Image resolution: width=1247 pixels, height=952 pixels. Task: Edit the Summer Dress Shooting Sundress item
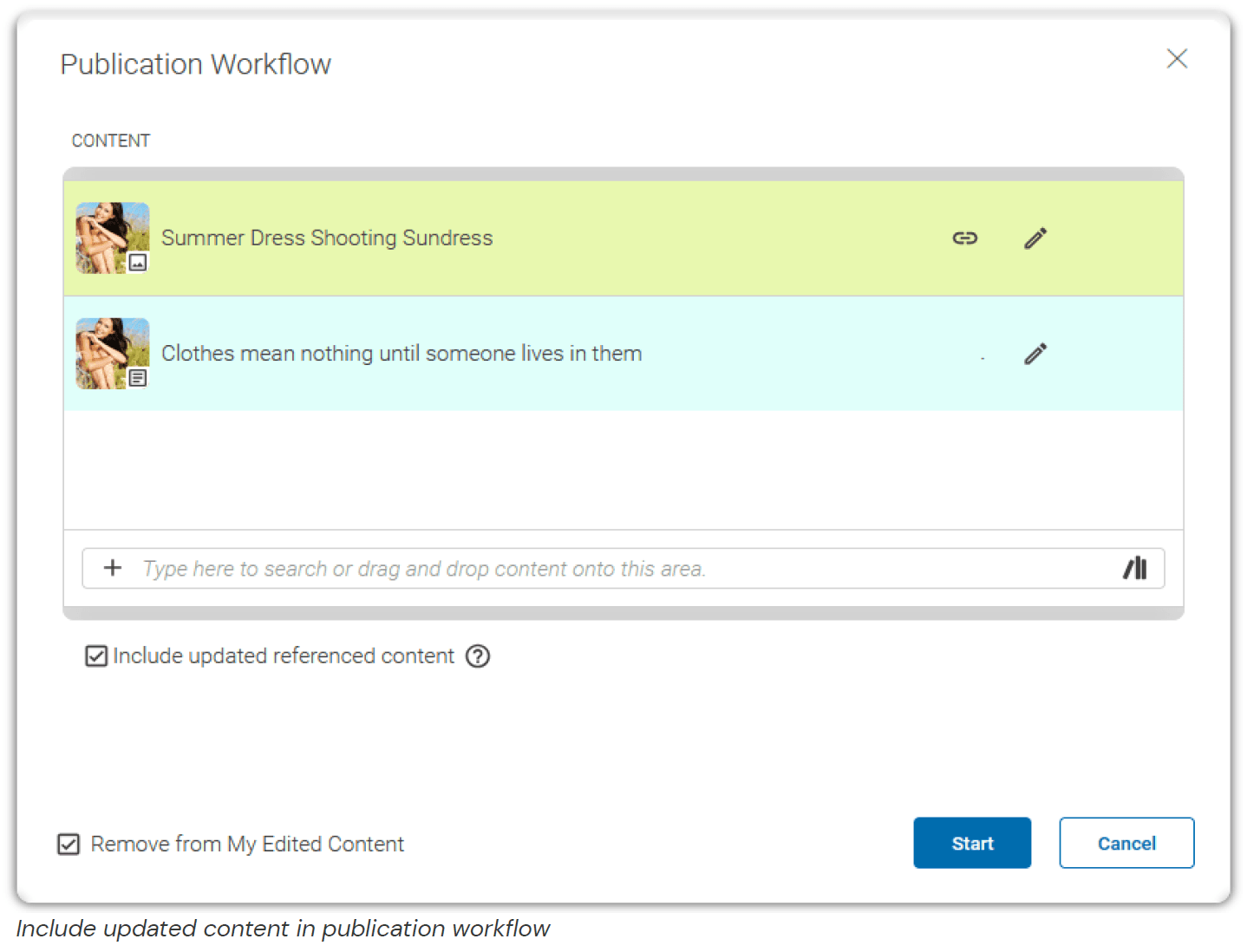(1035, 238)
